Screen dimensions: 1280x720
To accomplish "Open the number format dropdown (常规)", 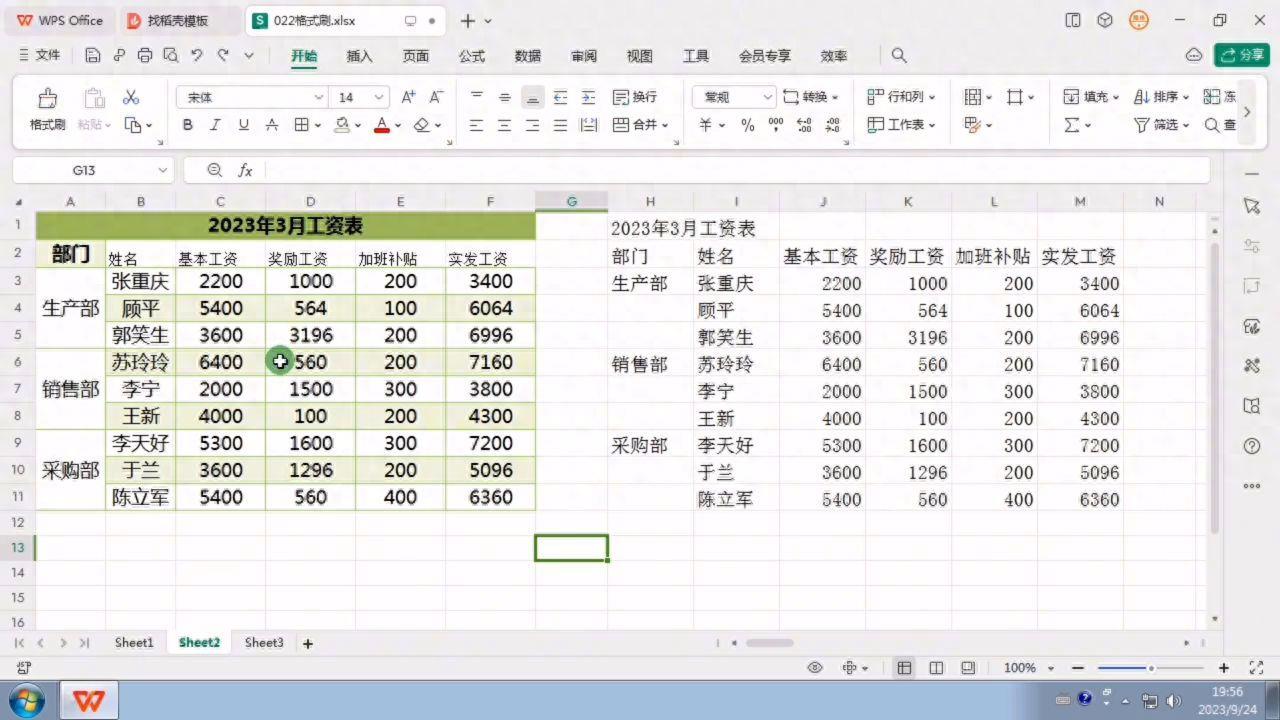I will click(768, 97).
